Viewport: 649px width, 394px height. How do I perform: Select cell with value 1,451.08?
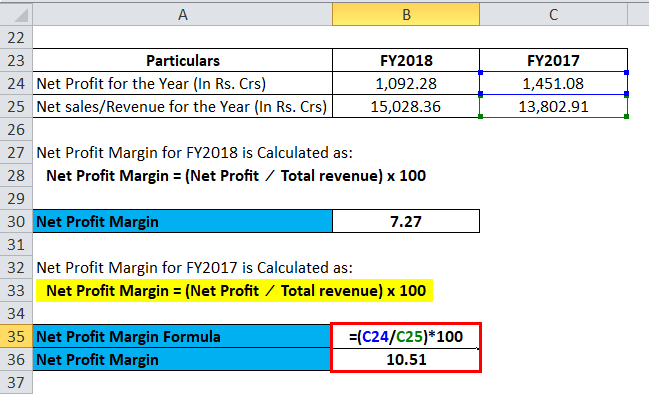(553, 84)
